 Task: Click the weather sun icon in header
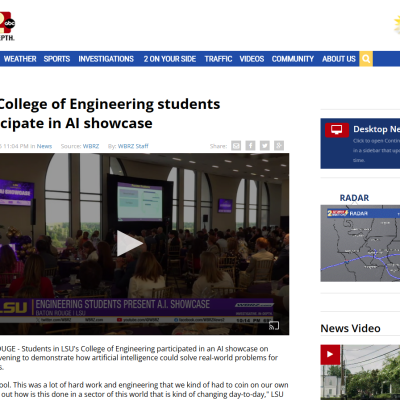[397, 25]
